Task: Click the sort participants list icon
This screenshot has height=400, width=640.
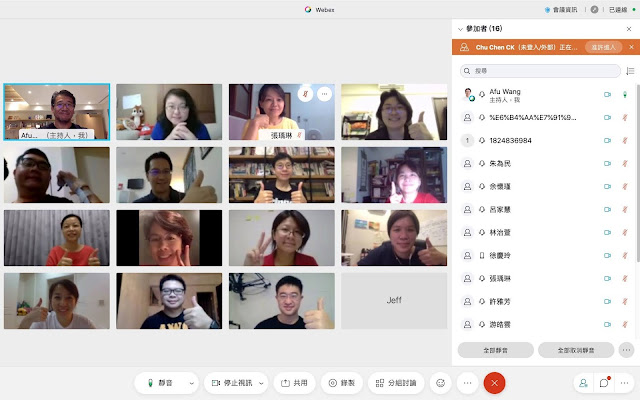Action: coord(630,71)
